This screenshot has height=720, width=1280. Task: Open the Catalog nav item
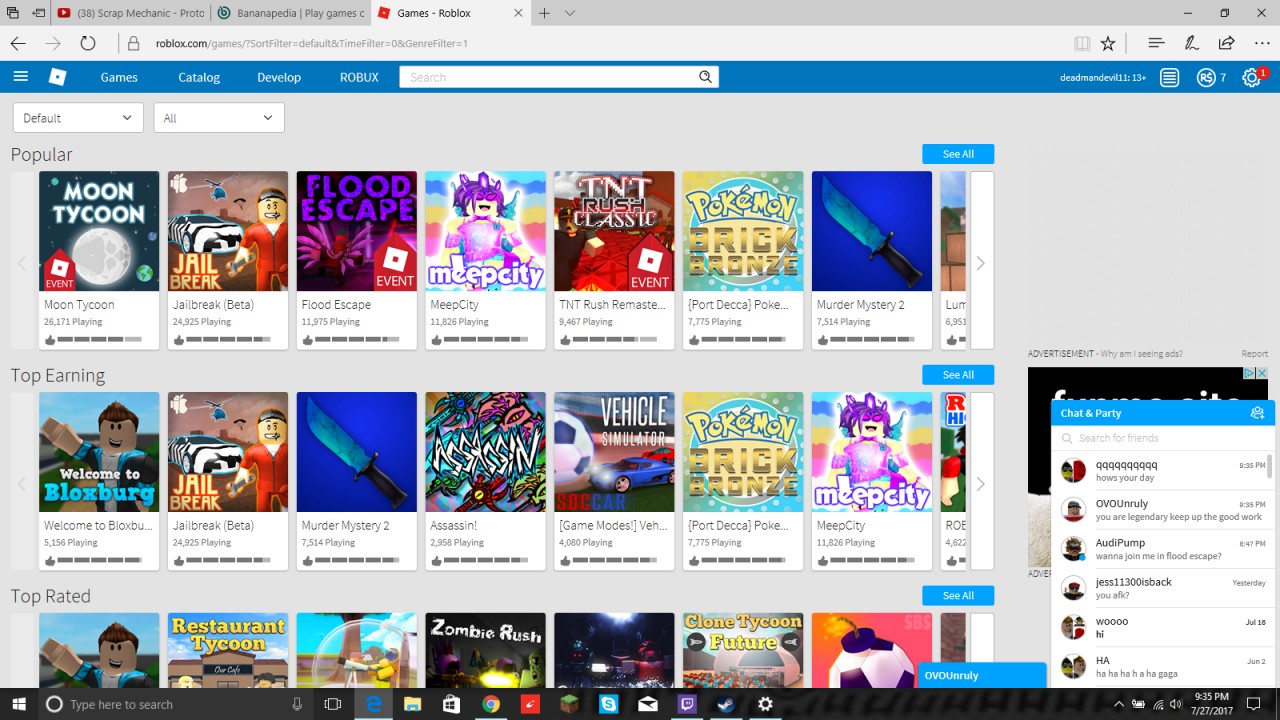click(x=199, y=77)
